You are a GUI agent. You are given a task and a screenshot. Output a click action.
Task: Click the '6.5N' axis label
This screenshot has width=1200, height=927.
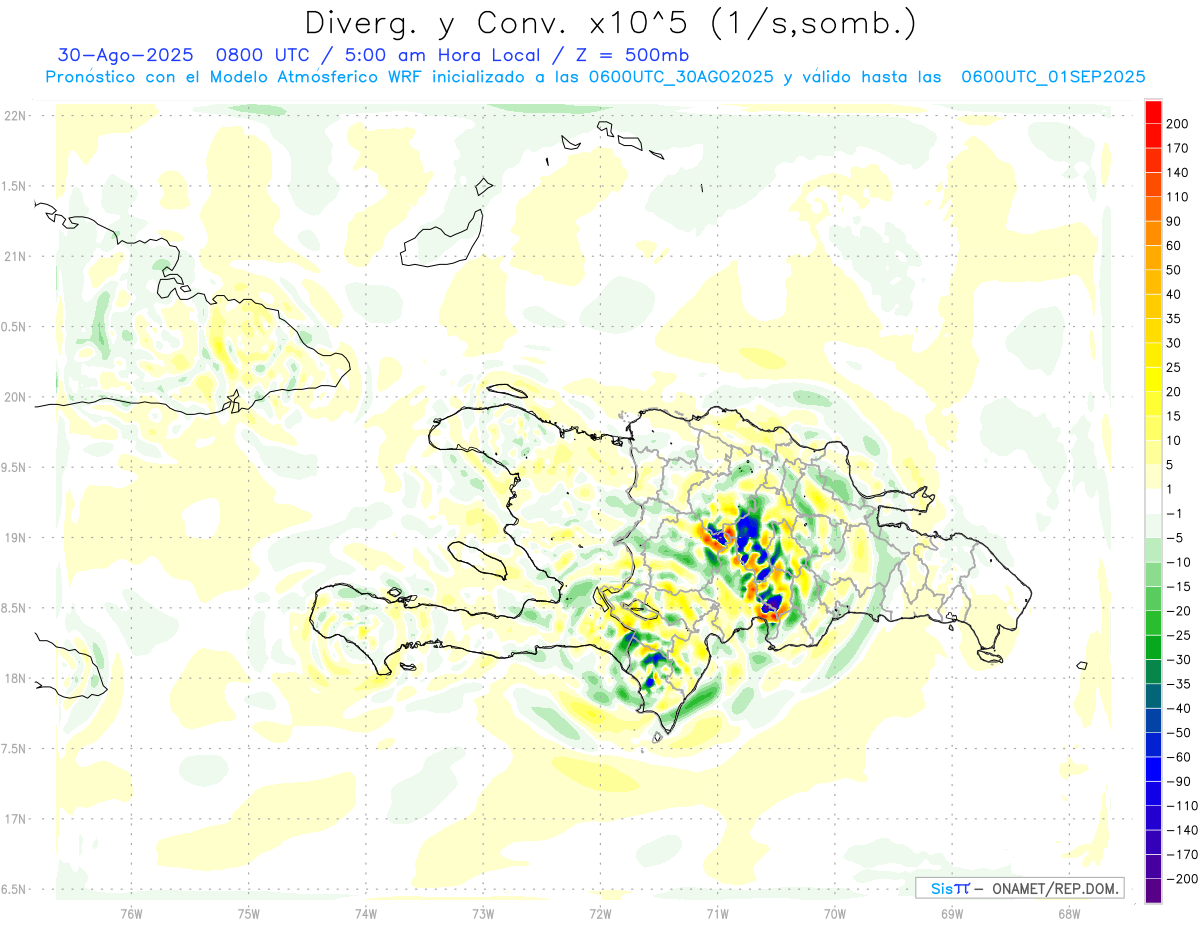coord(14,889)
